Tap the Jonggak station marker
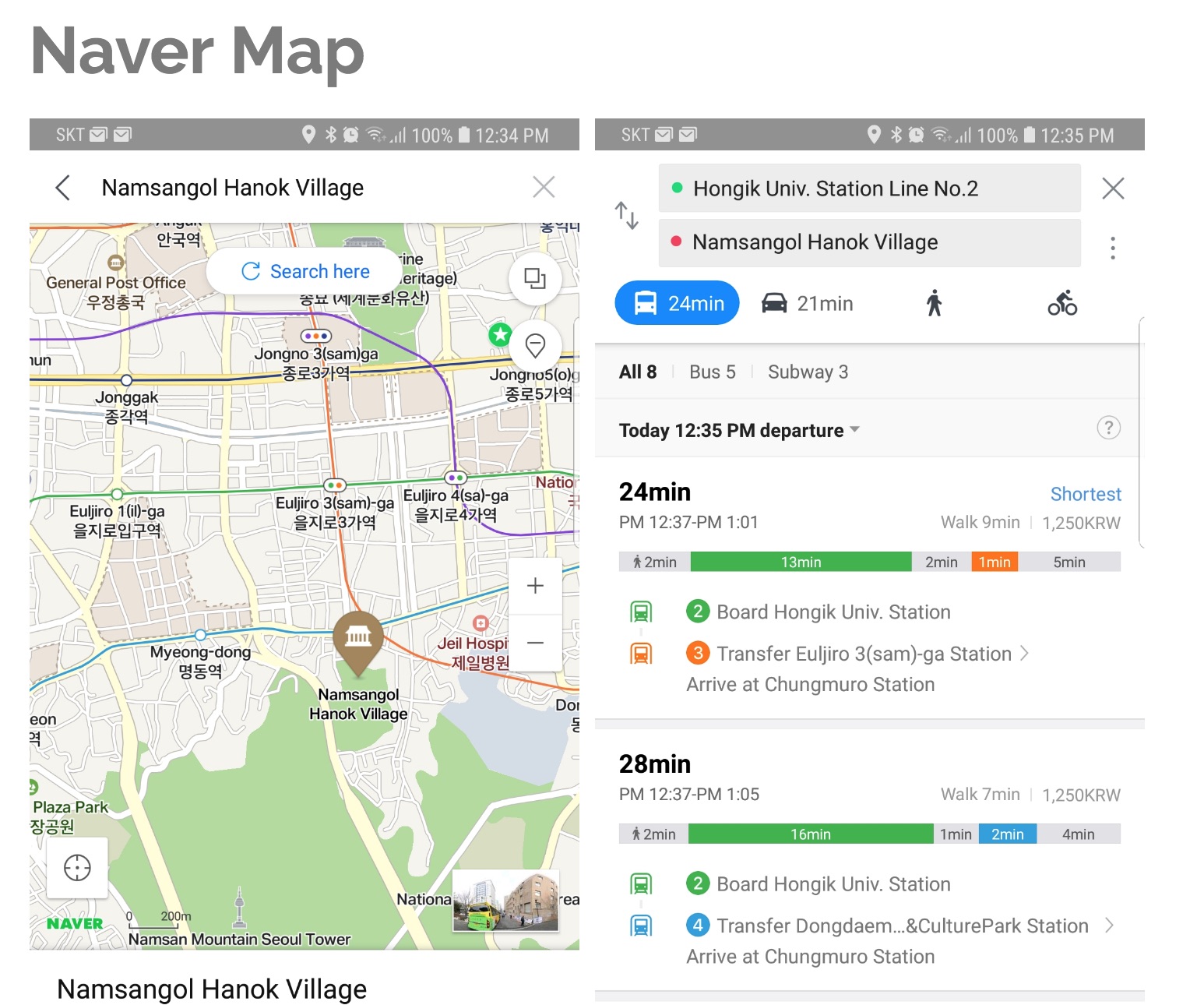 [x=126, y=380]
